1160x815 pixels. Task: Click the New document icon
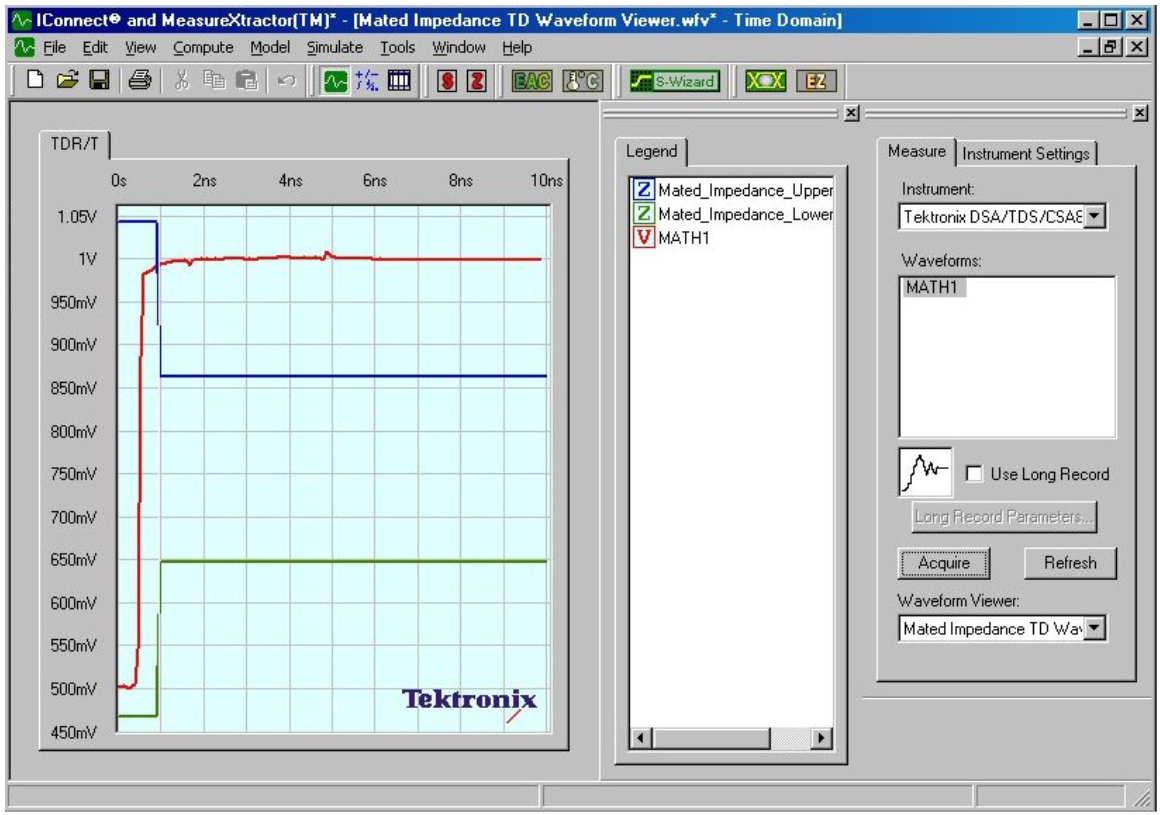point(35,80)
